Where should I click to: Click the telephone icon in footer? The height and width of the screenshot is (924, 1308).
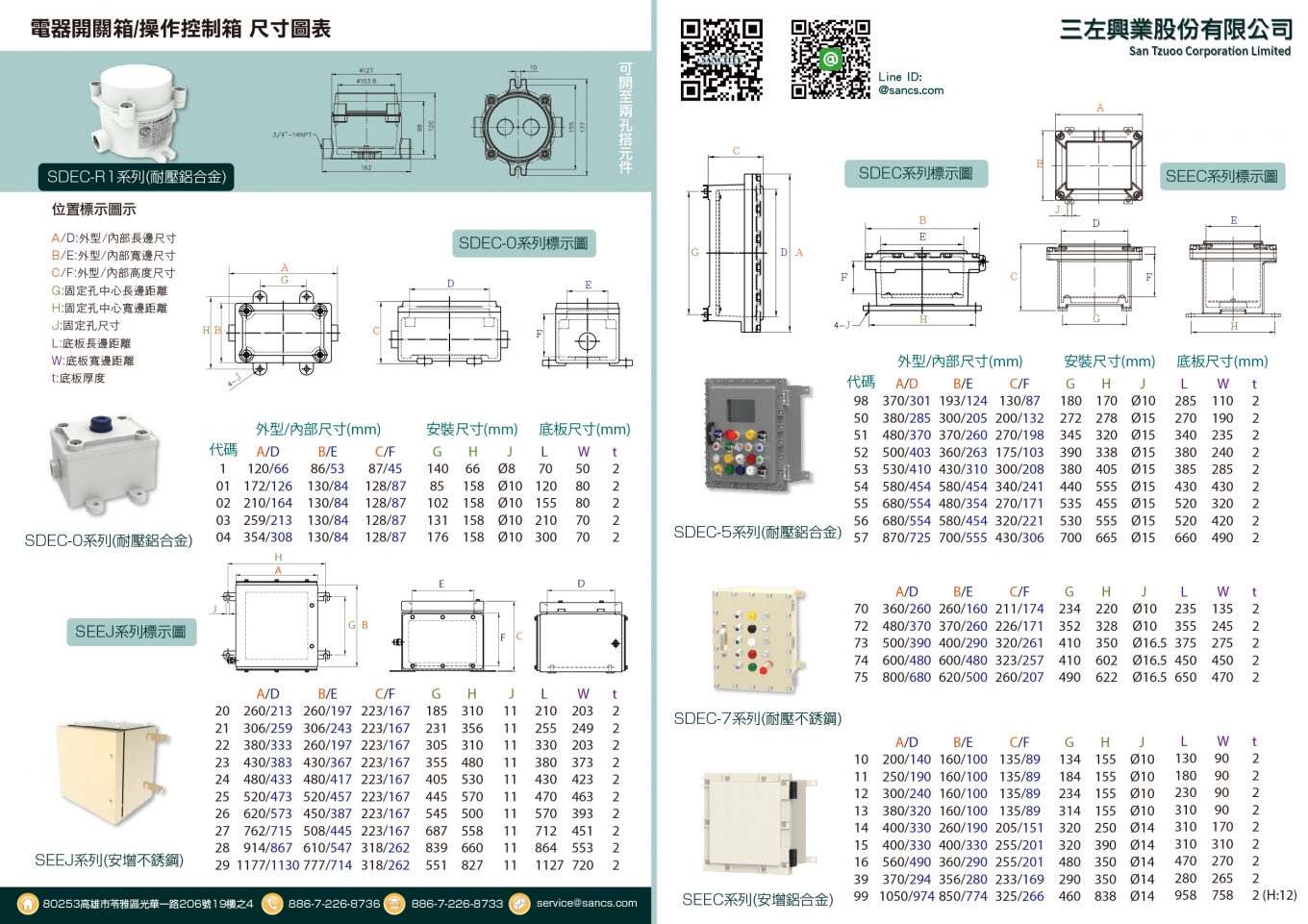pyautogui.click(x=272, y=904)
